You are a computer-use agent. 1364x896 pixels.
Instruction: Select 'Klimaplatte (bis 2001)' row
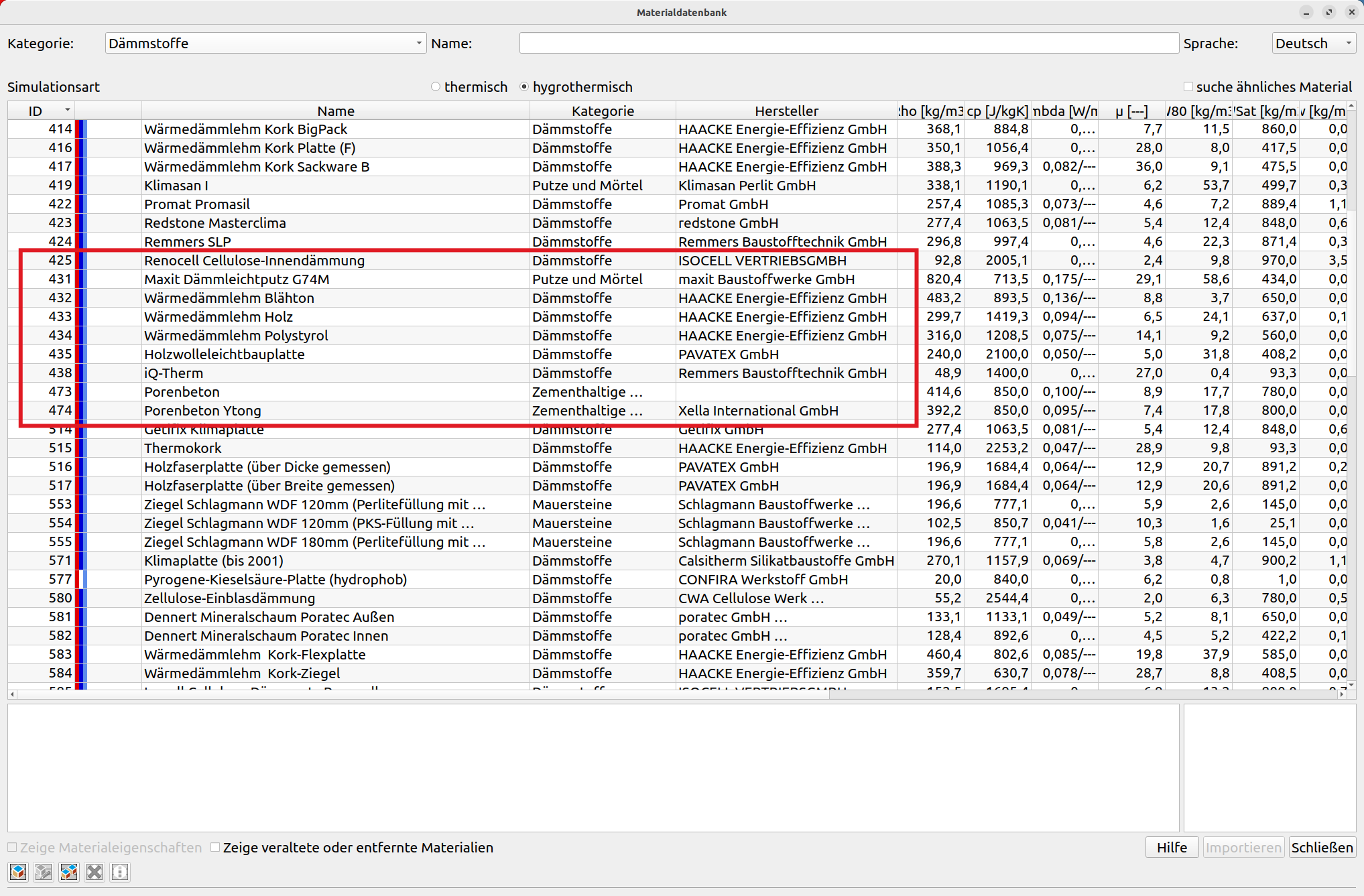click(677, 560)
